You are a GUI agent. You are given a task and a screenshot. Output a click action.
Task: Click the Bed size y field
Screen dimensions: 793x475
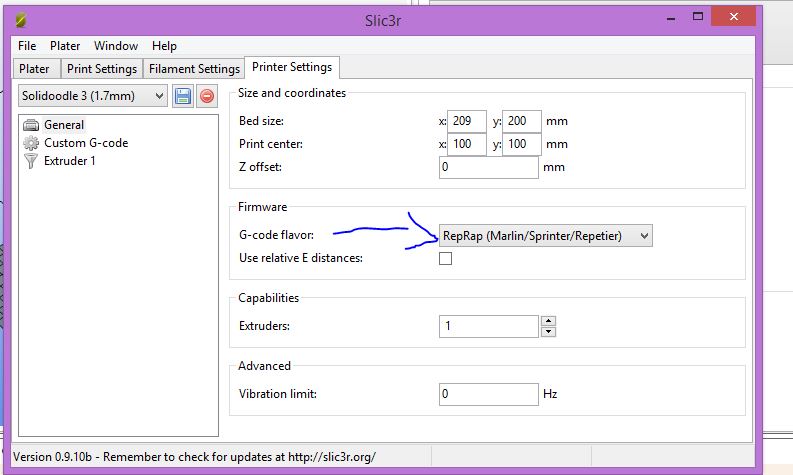[x=522, y=121]
